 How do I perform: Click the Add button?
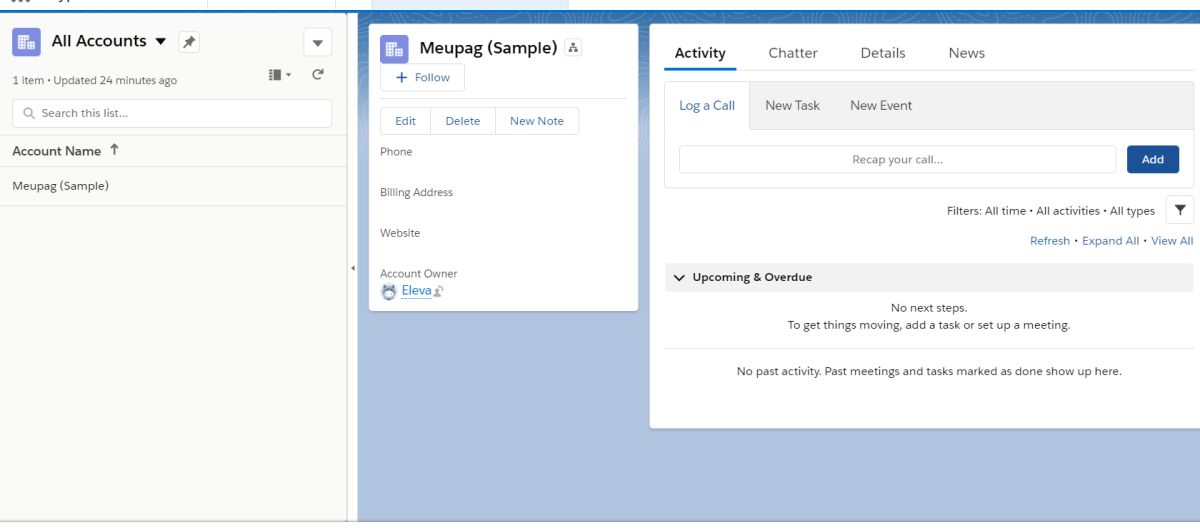coord(1153,160)
